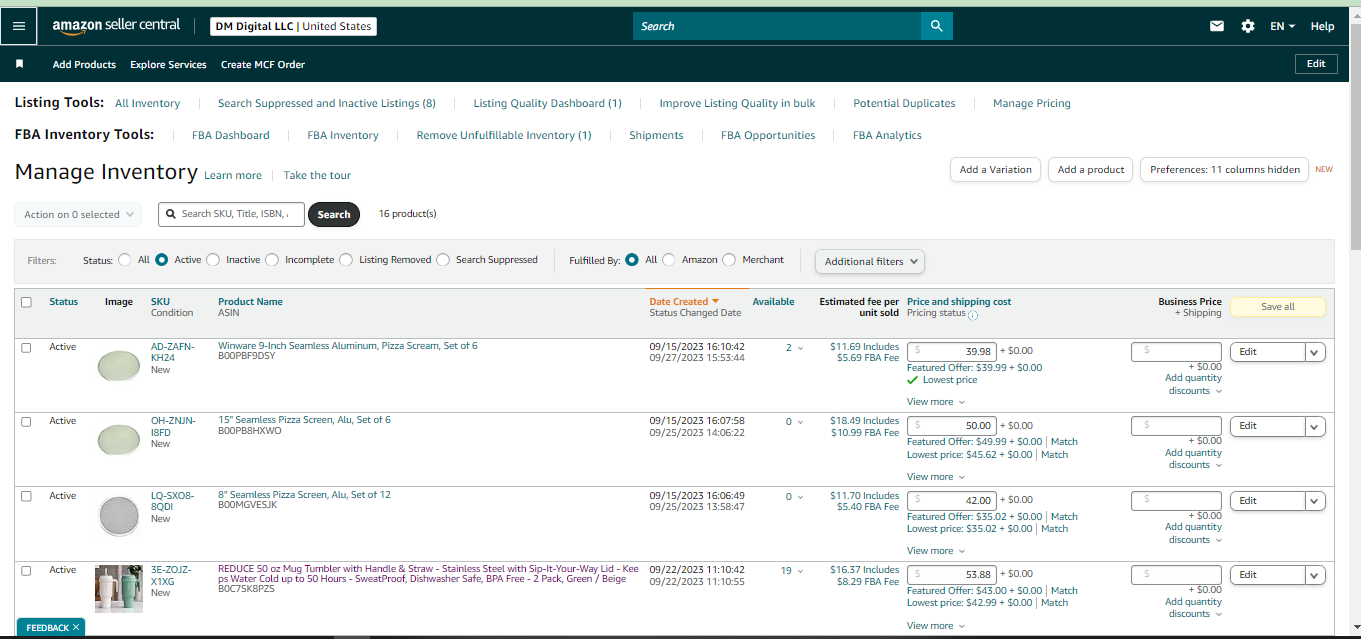The height and width of the screenshot is (639, 1361).
Task: Open the hamburger navigation menu
Action: (x=19, y=26)
